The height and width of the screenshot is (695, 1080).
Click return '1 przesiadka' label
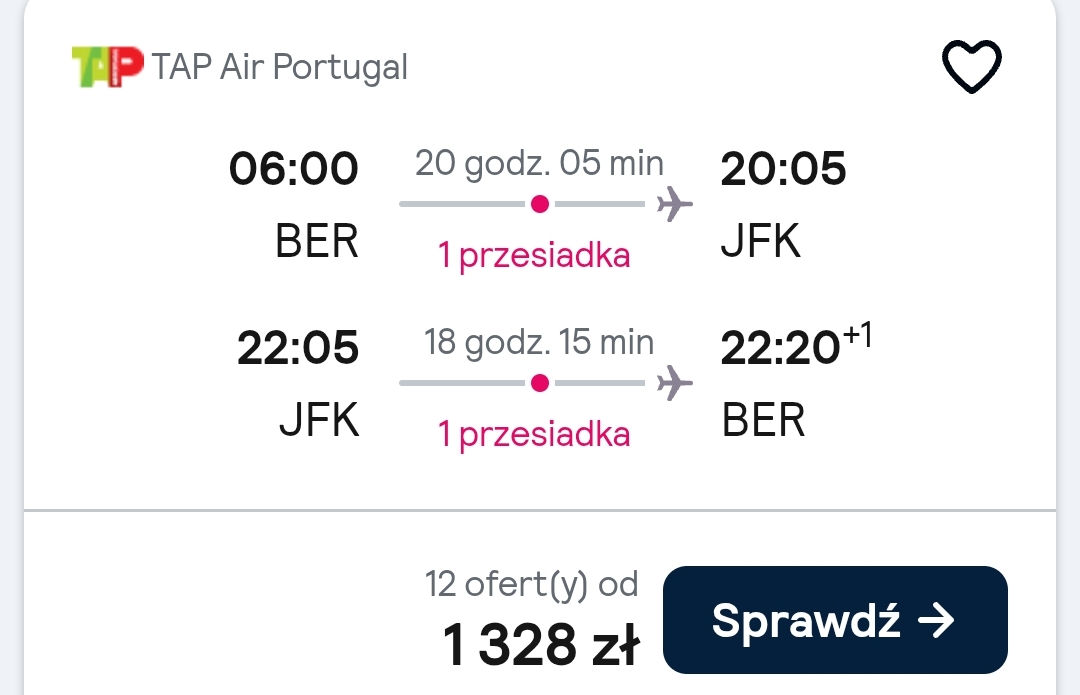tap(534, 435)
